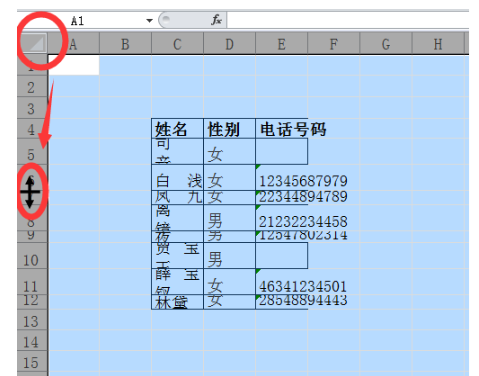Viewport: 479px width, 376px height.
Task: Click the 女 cell beside 白 浅
Action: (x=229, y=178)
